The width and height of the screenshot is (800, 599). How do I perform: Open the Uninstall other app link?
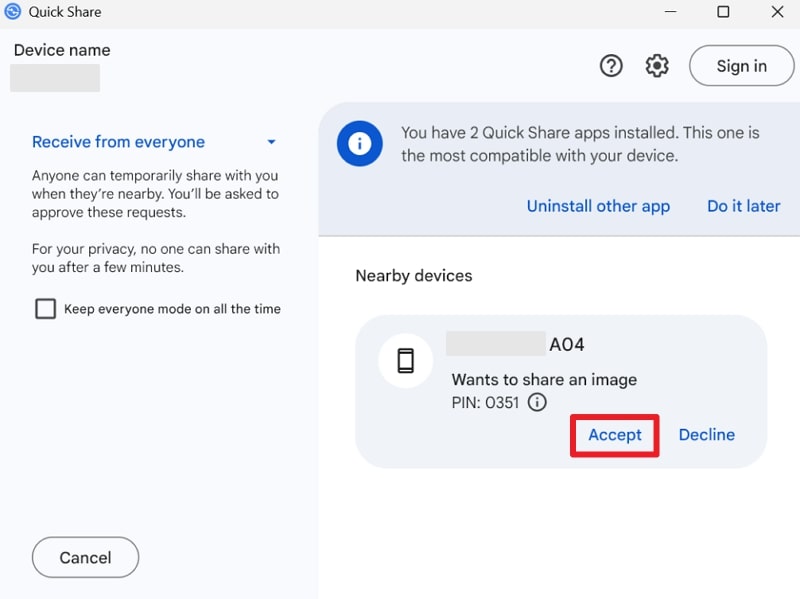pos(598,206)
